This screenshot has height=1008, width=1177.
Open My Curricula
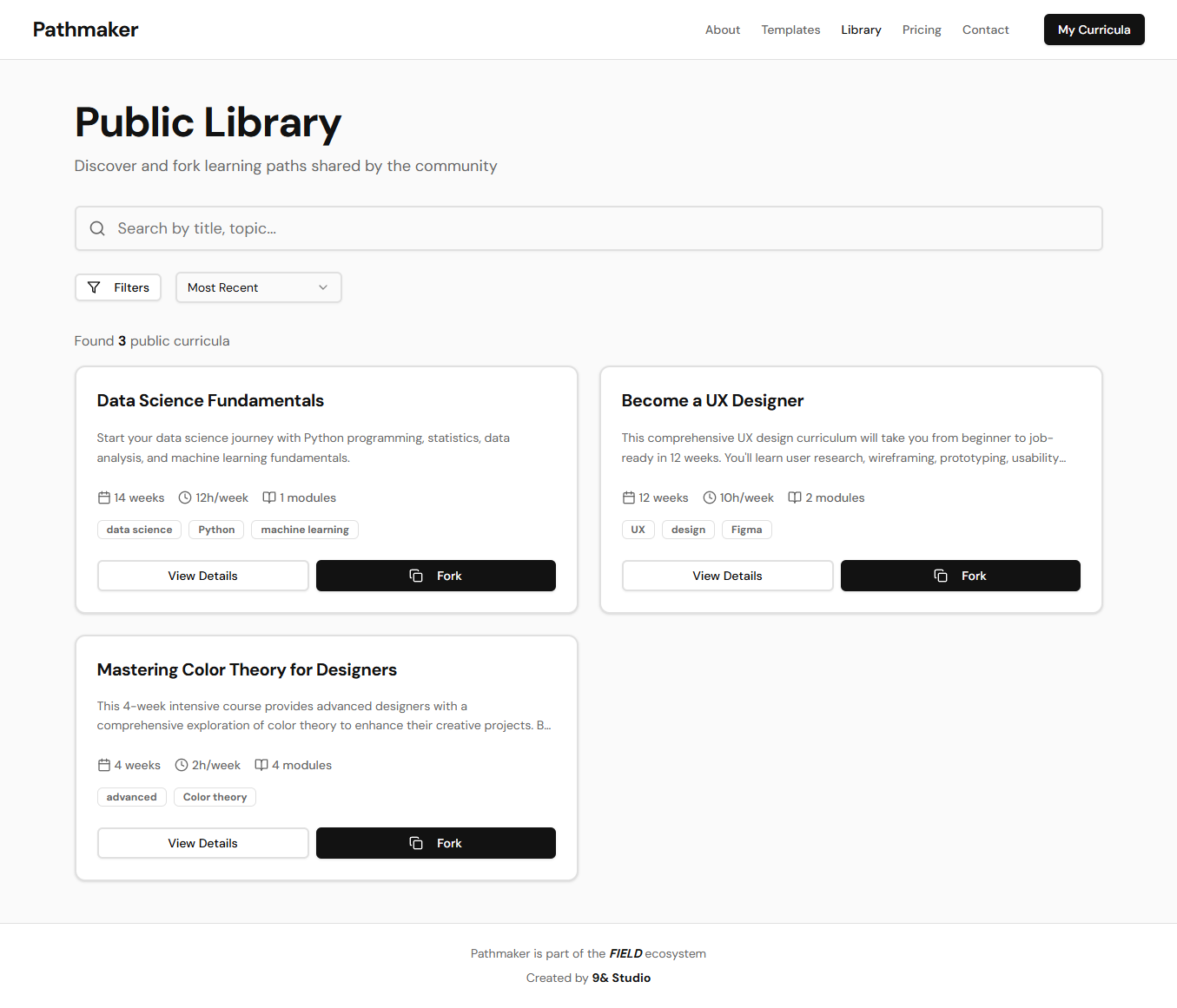(1094, 30)
